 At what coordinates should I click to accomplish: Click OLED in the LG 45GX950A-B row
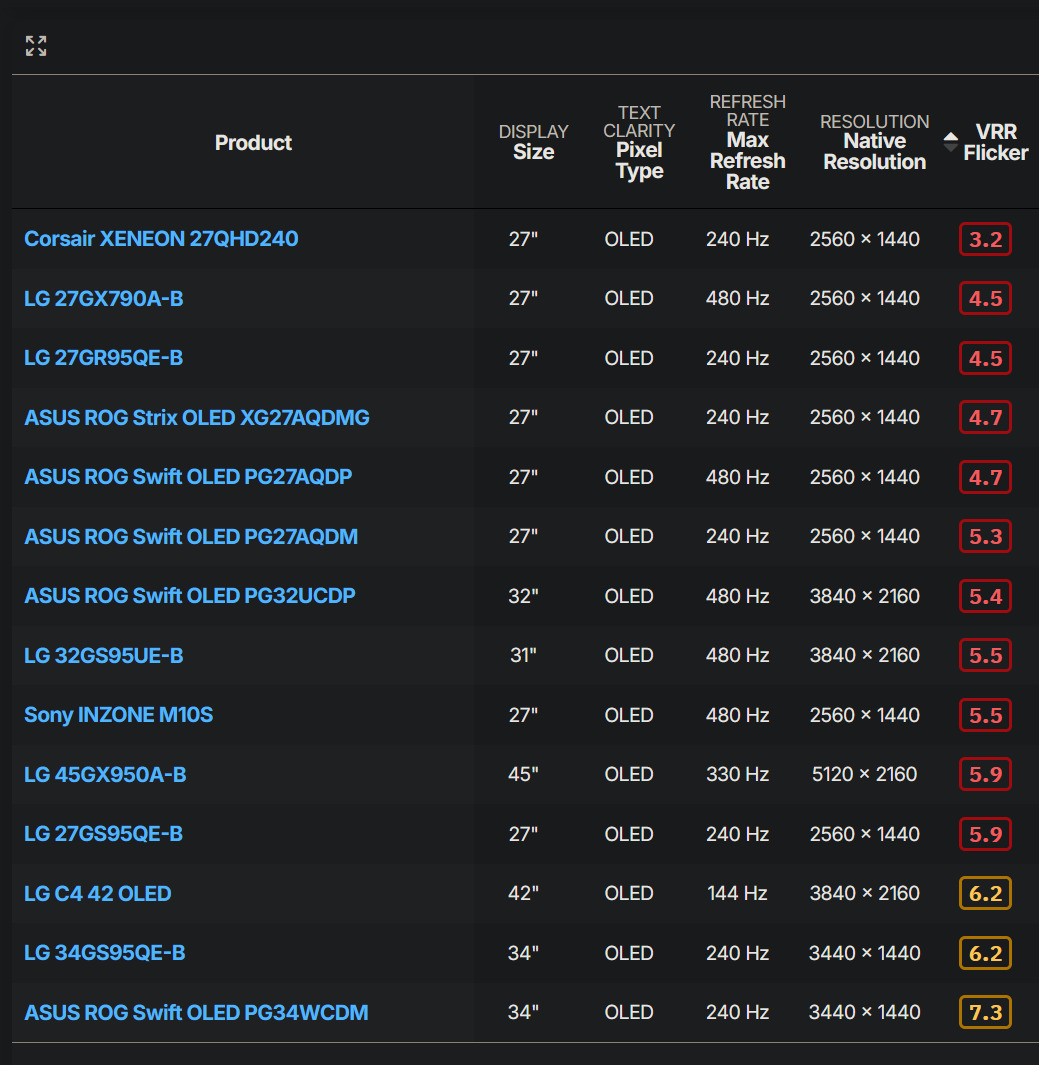[x=629, y=774]
